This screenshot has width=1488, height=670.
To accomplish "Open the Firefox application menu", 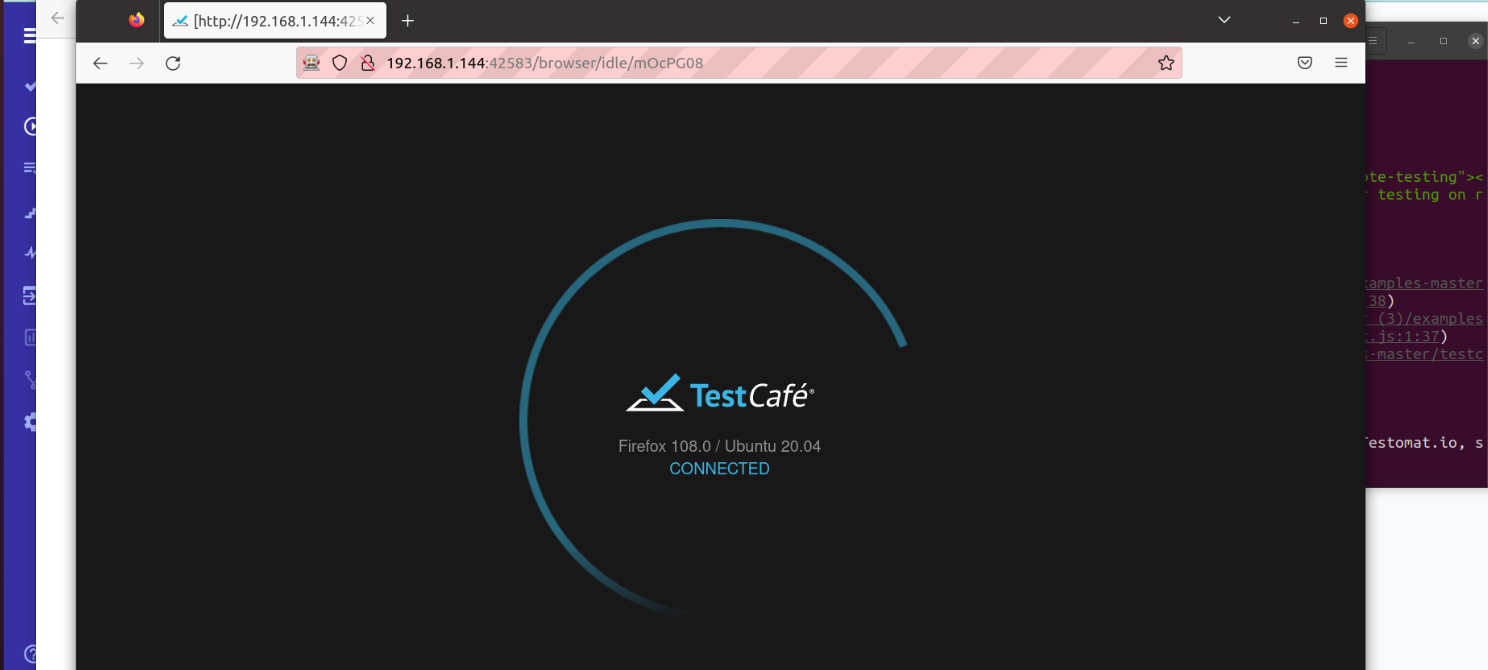I will click(x=1341, y=62).
